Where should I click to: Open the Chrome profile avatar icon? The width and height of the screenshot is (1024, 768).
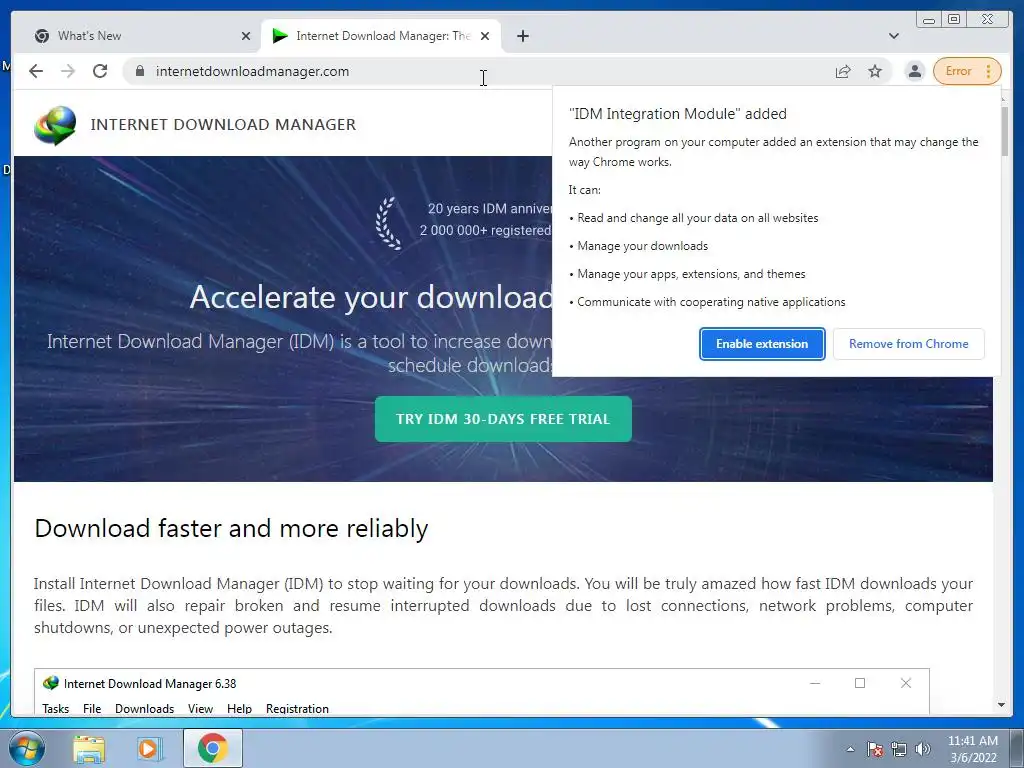point(915,71)
